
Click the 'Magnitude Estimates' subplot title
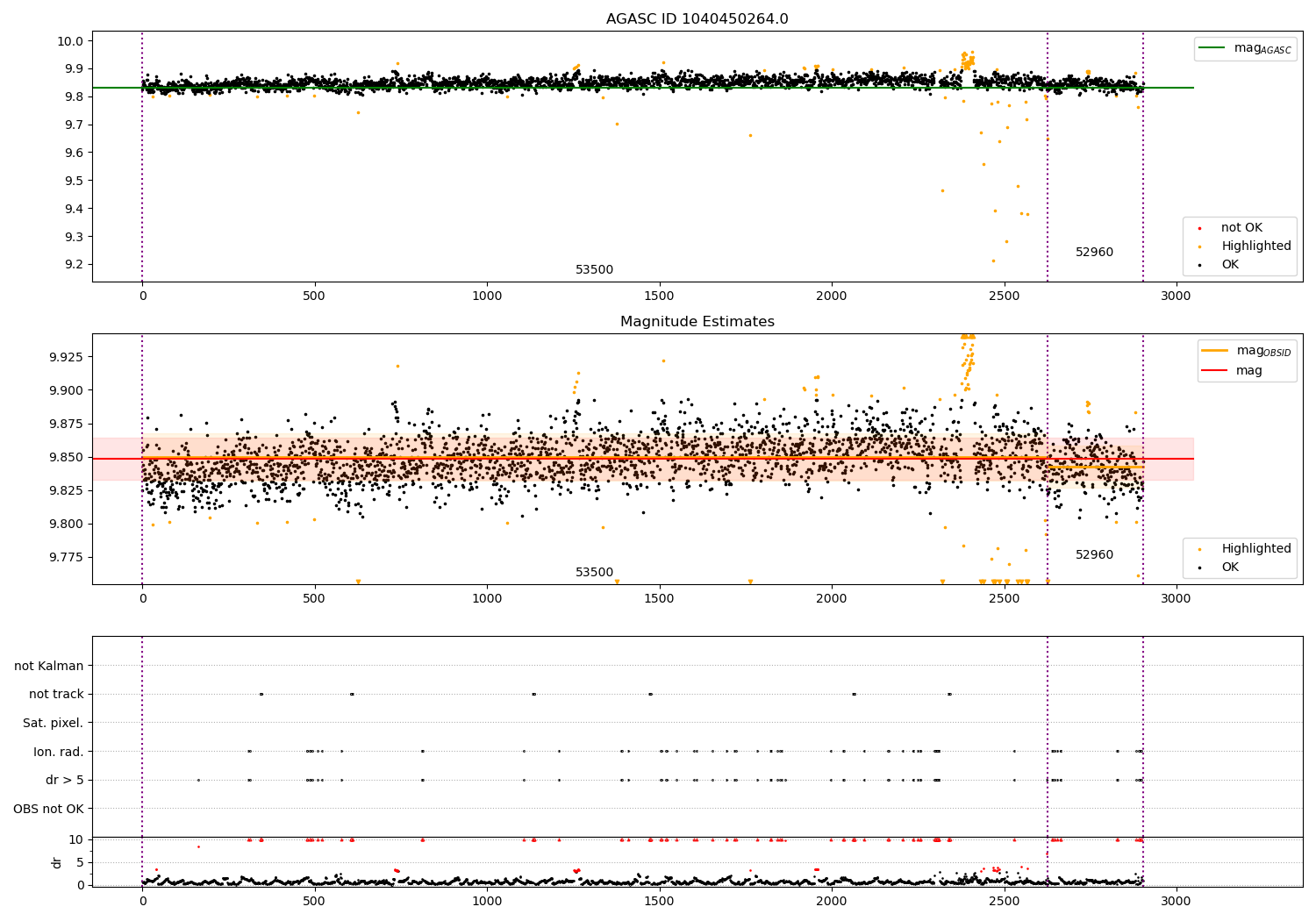pyautogui.click(x=697, y=322)
